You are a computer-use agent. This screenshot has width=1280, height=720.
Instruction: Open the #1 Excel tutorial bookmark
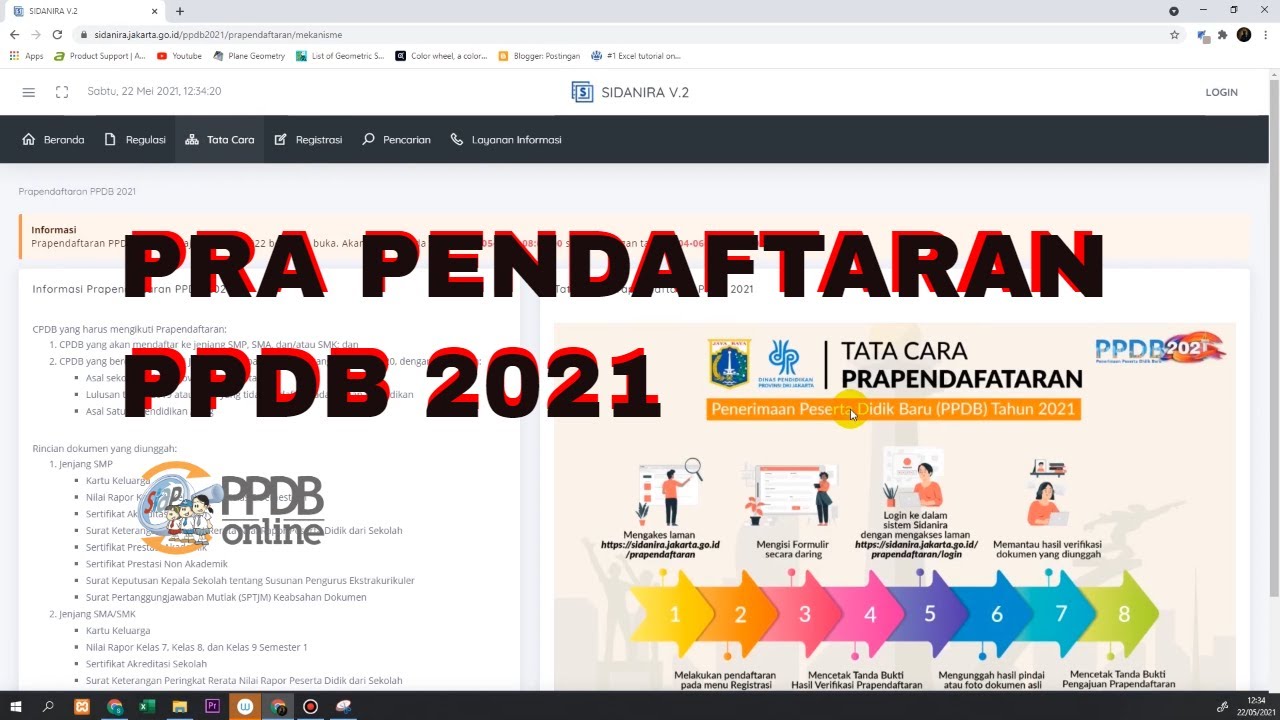pyautogui.click(x=636, y=56)
